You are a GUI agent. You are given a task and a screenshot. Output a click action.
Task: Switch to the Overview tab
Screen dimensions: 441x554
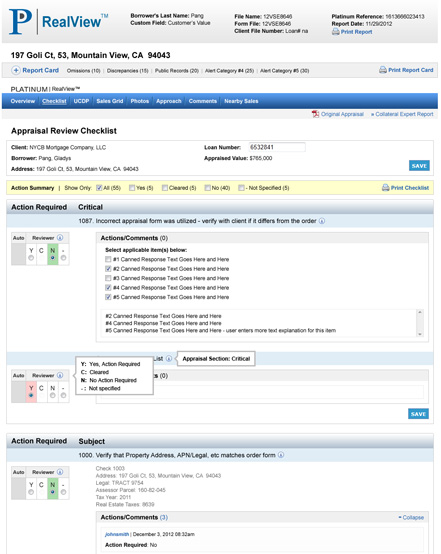pos(23,101)
